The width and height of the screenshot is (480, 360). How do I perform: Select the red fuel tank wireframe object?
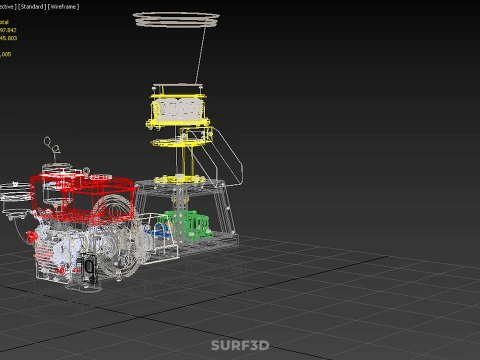point(83,198)
